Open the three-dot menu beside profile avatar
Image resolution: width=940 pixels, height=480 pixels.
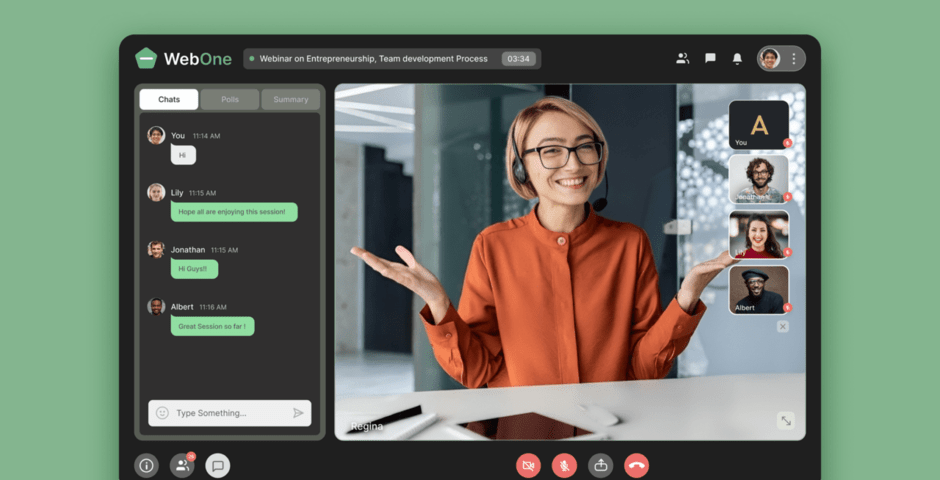[x=794, y=59]
